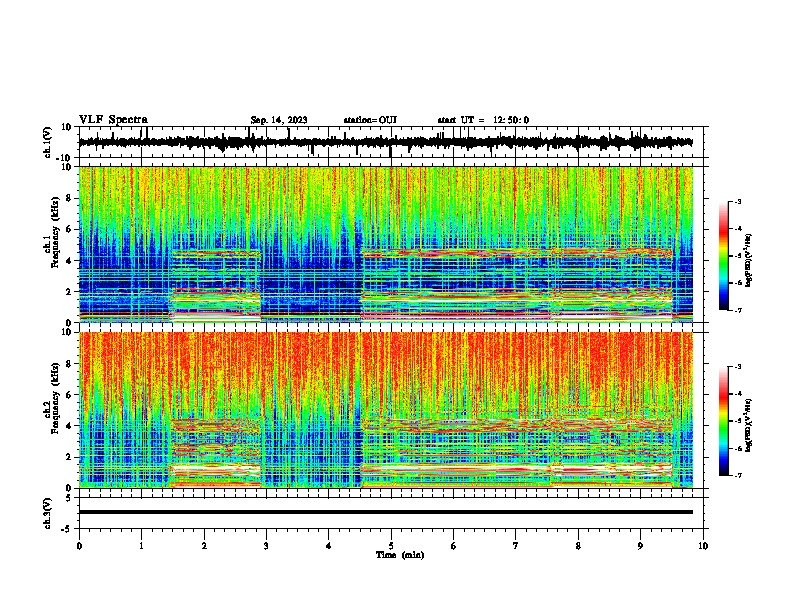
Task: Select the "Time (min)" axis title
Action: (400, 555)
